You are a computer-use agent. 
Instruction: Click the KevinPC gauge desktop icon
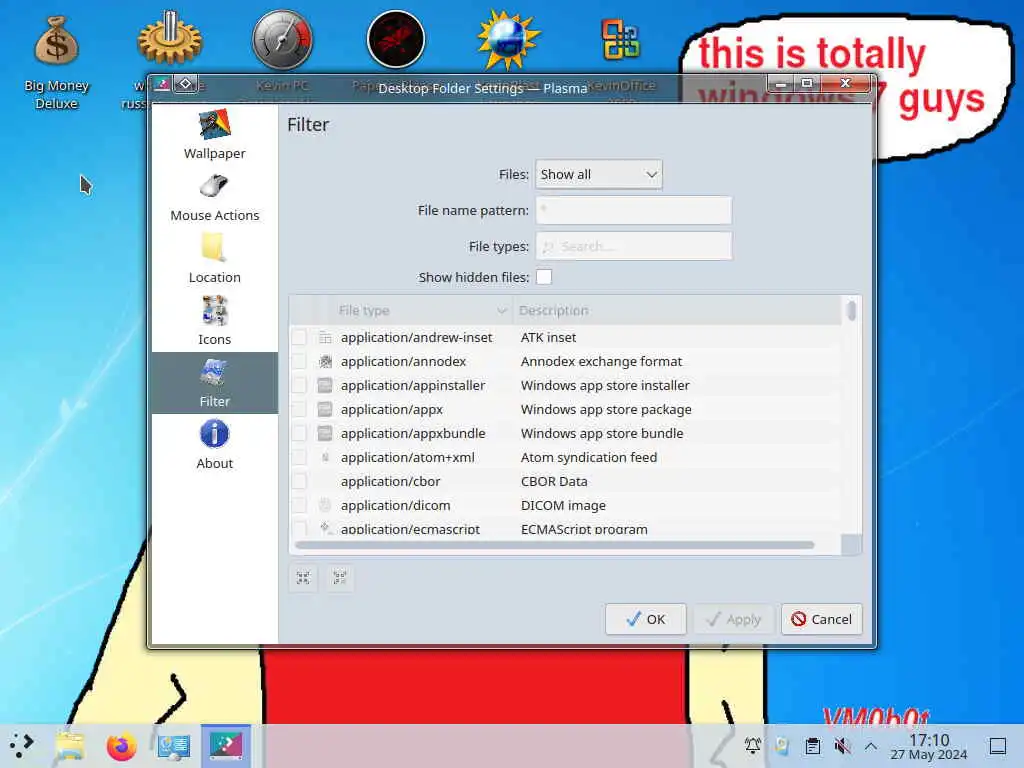click(x=282, y=39)
